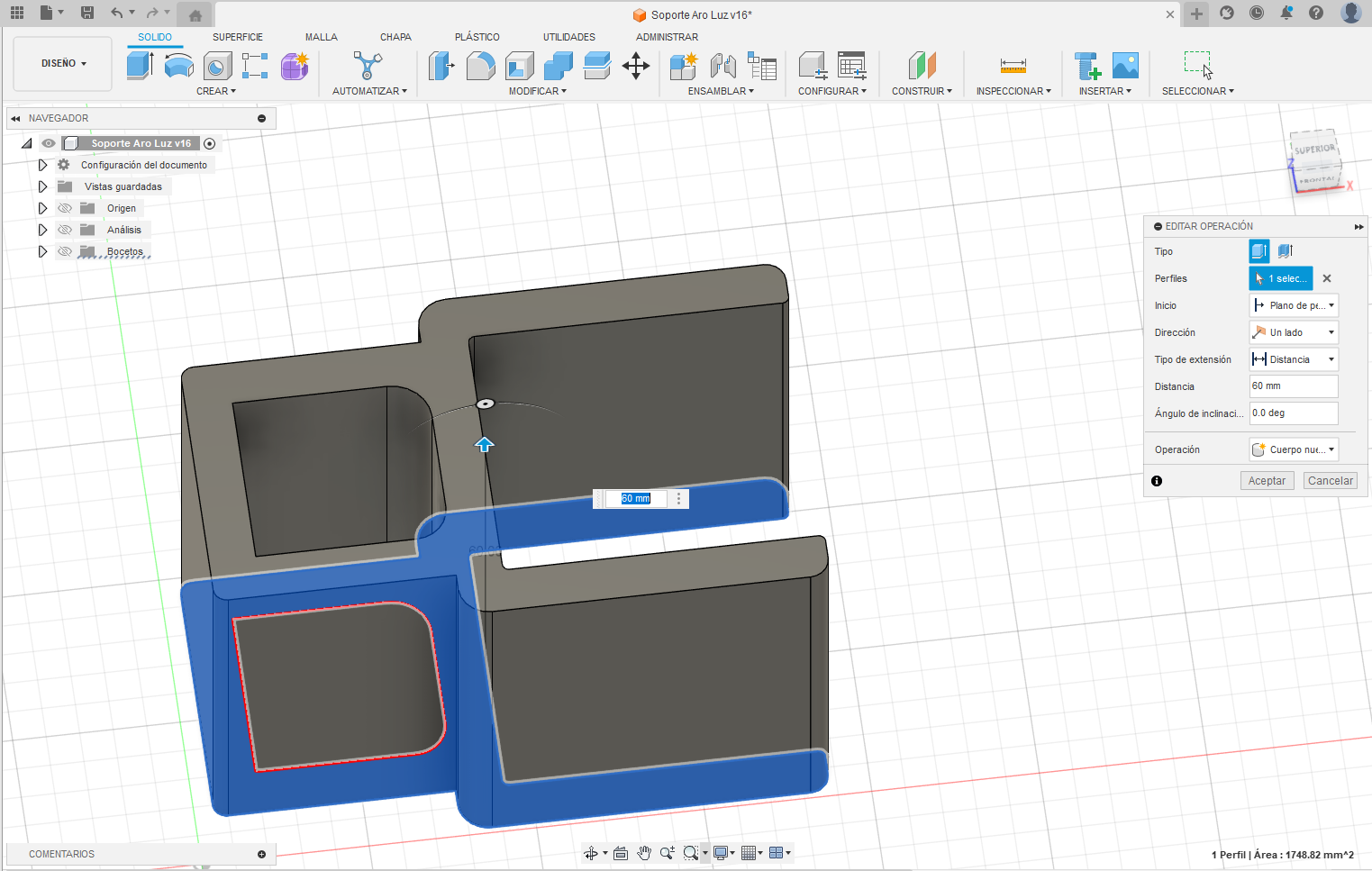Open the DISEÑO workspace dropdown
This screenshot has width=1372, height=871.
click(x=63, y=64)
